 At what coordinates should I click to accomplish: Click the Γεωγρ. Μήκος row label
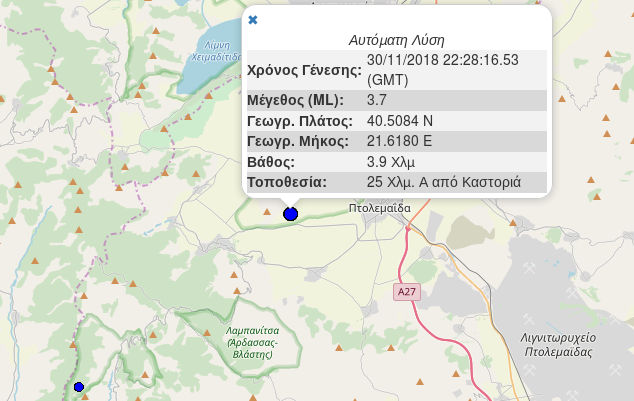[299, 141]
